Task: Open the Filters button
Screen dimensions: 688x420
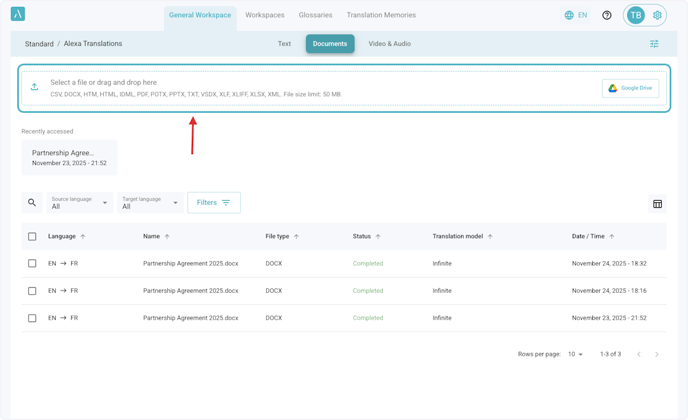Action: tap(213, 203)
